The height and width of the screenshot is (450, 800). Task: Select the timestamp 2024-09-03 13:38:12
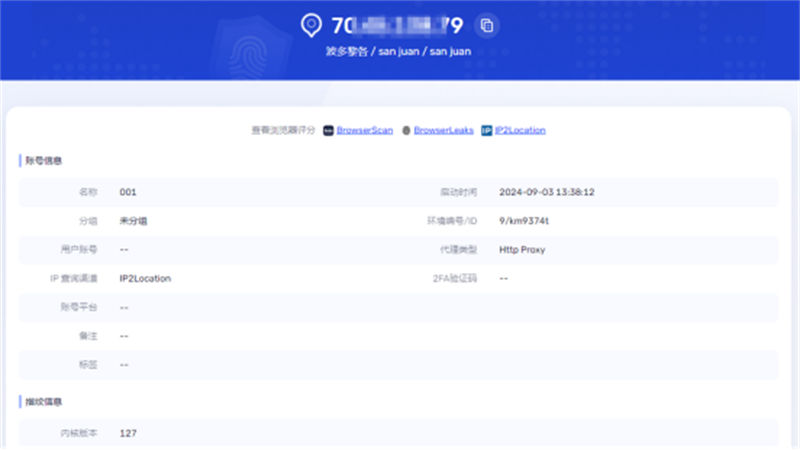[x=546, y=192]
